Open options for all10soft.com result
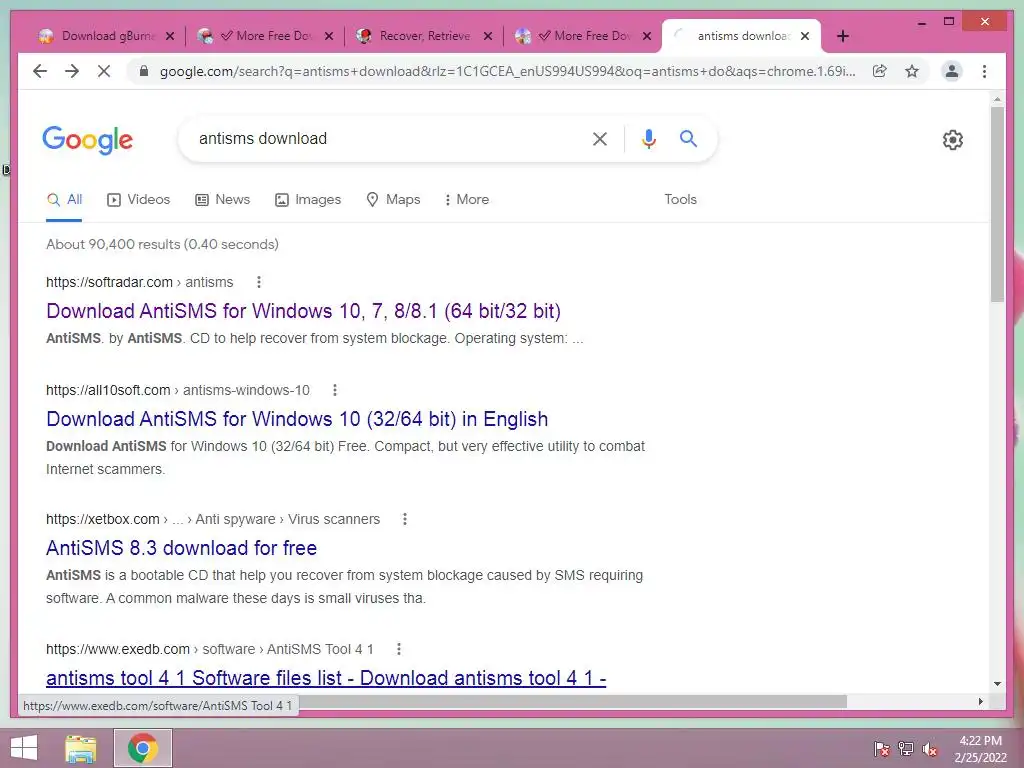The image size is (1024, 768). pos(334,390)
